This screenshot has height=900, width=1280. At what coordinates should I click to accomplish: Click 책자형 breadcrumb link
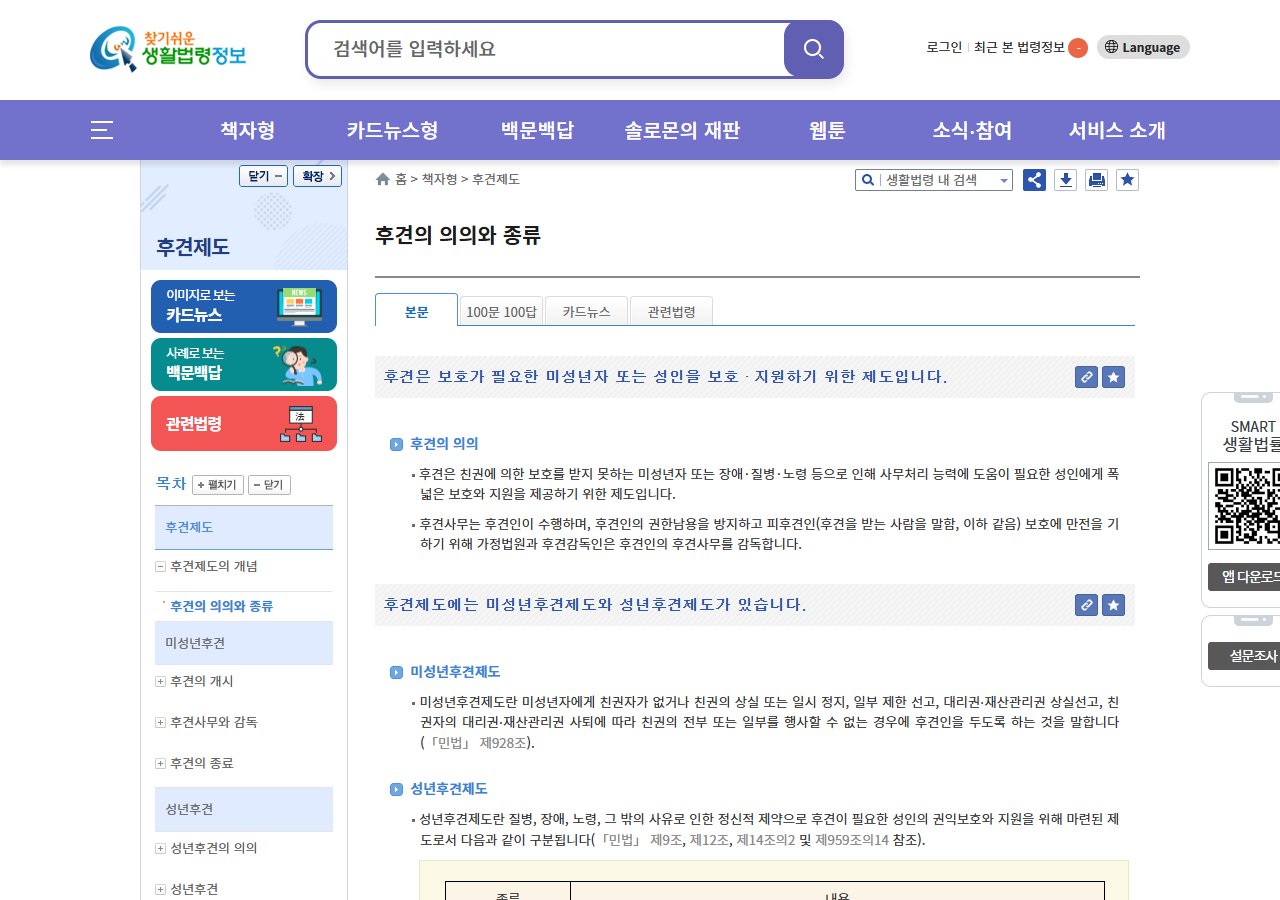[x=439, y=179]
